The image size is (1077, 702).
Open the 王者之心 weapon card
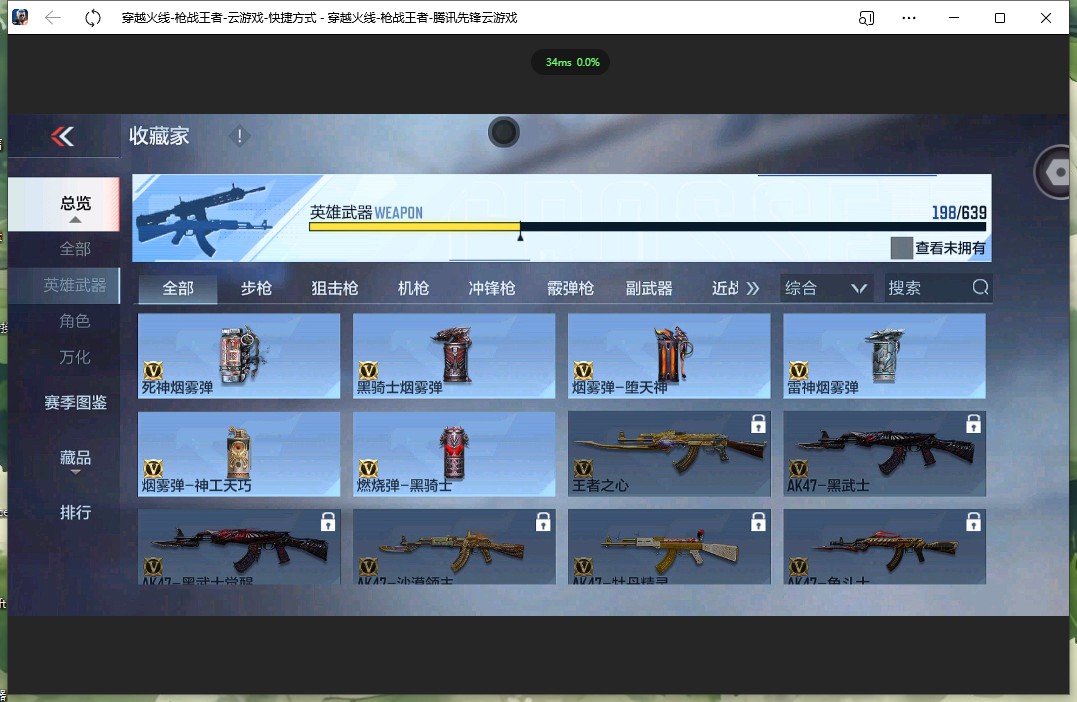(669, 454)
